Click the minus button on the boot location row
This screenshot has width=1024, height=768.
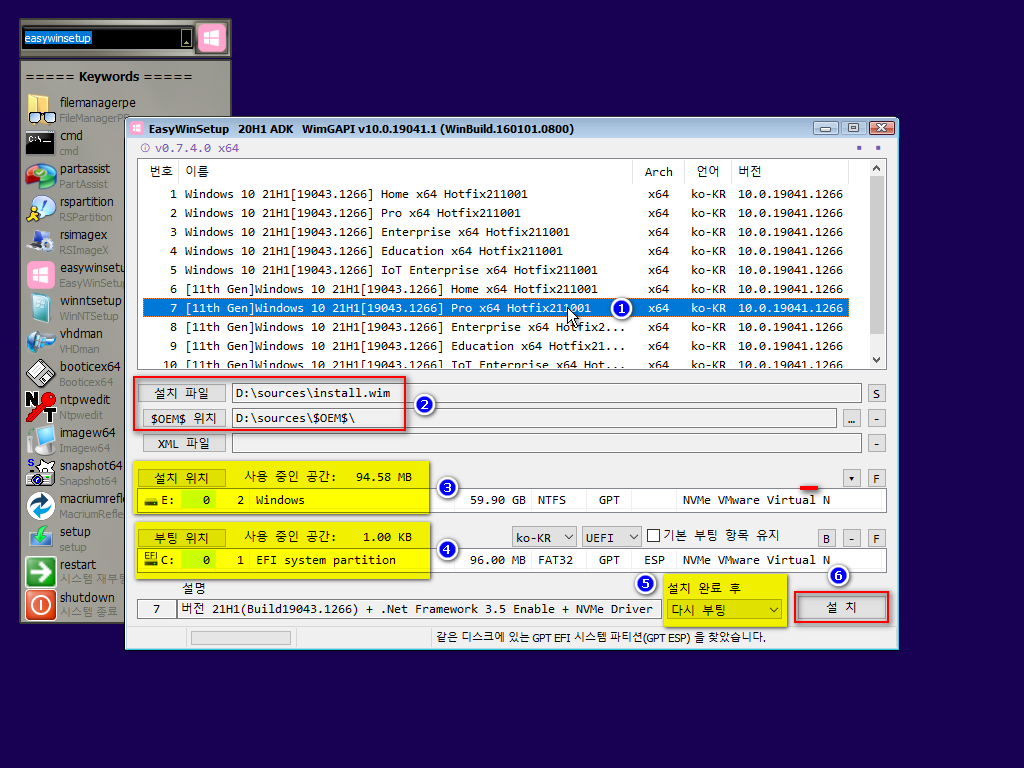pyautogui.click(x=851, y=539)
